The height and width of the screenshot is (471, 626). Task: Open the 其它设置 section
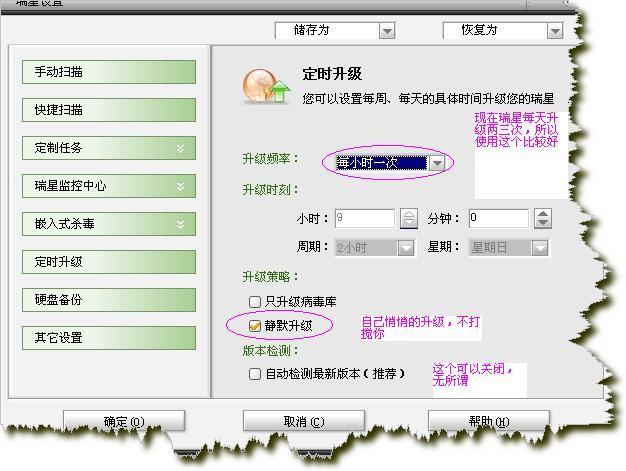tap(109, 338)
